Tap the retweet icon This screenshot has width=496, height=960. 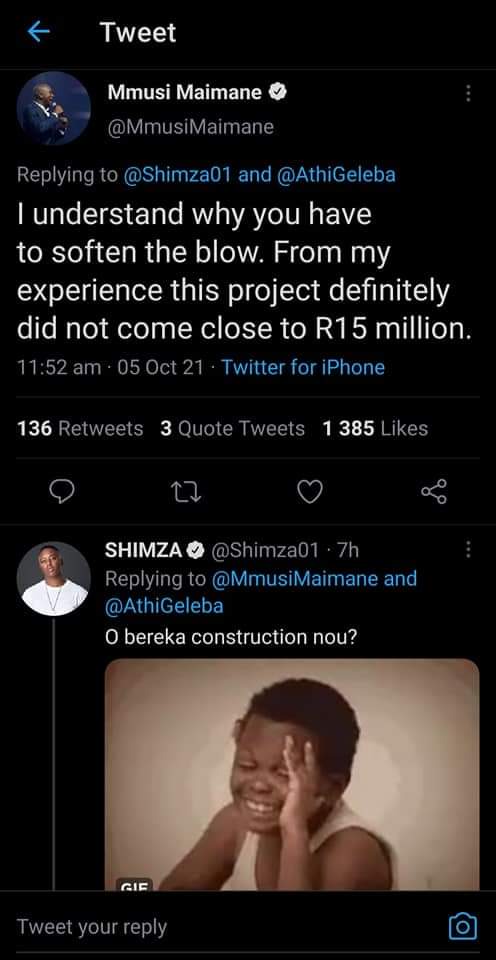[x=186, y=491]
